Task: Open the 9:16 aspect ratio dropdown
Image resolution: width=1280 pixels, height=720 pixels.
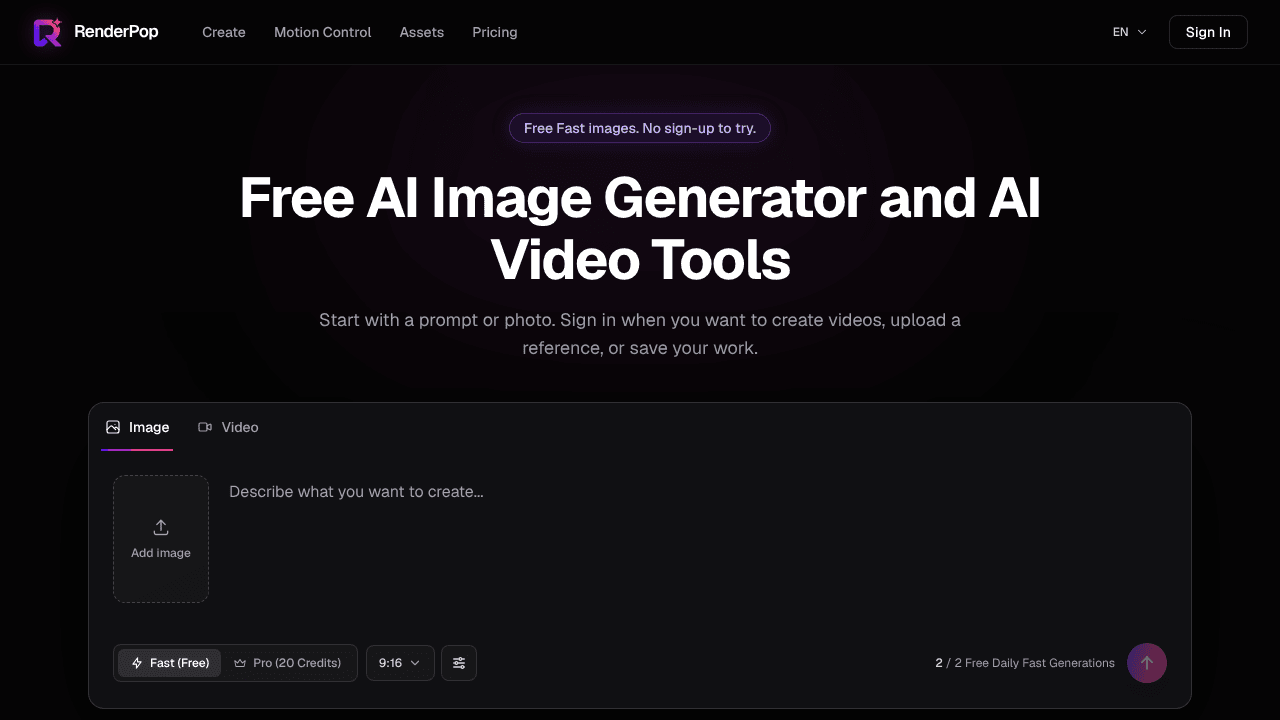Action: pos(400,663)
